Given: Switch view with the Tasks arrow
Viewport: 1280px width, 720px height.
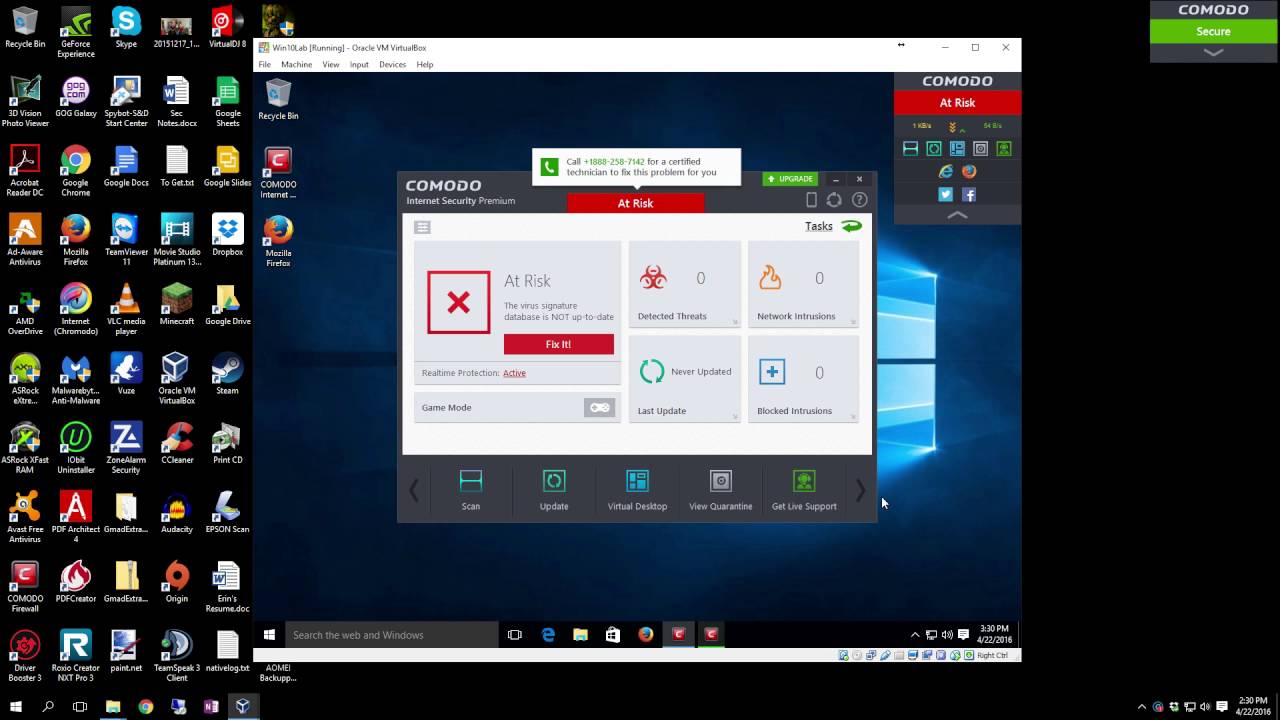Looking at the screenshot, I should [x=851, y=226].
